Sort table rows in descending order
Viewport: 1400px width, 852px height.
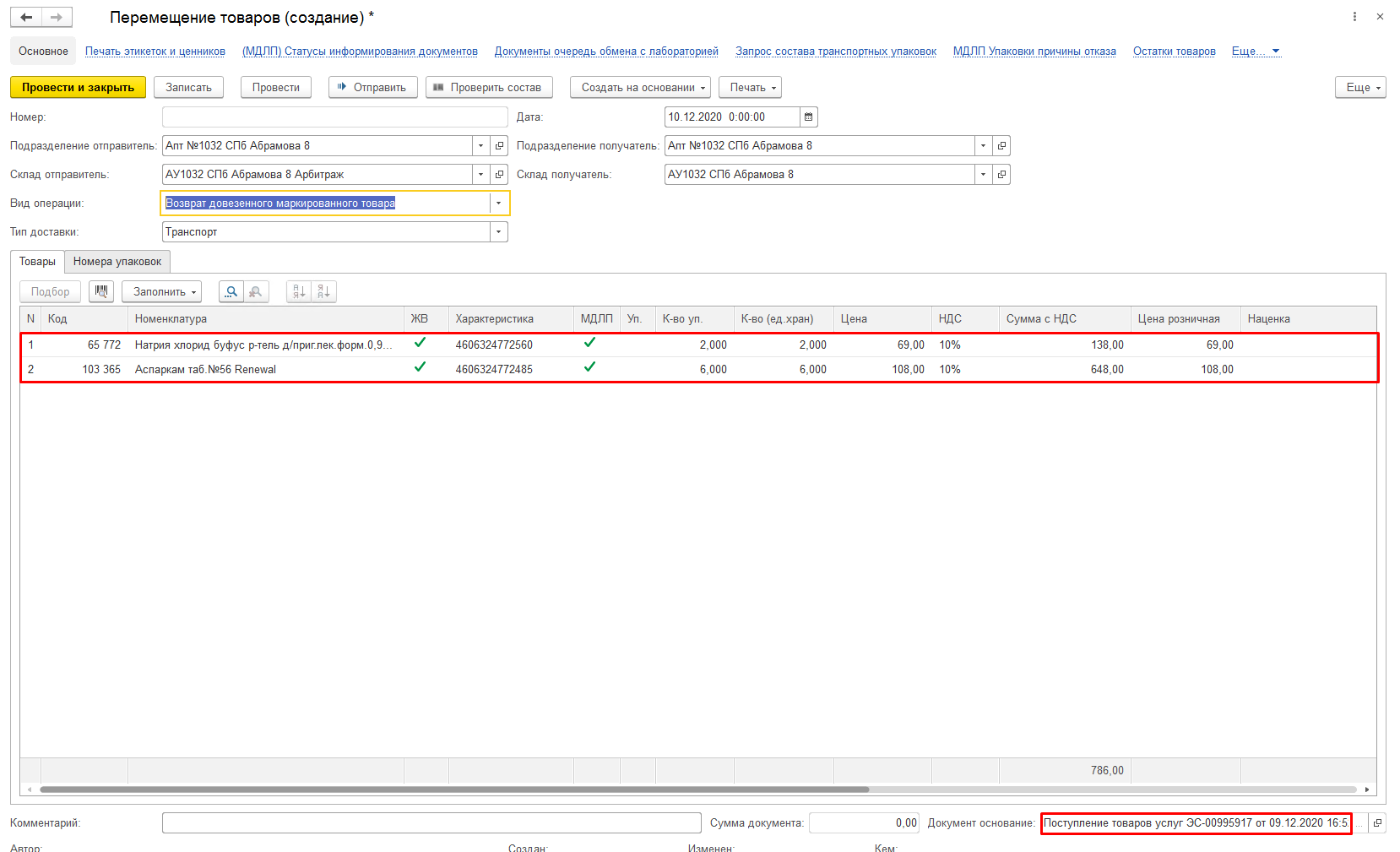point(324,291)
